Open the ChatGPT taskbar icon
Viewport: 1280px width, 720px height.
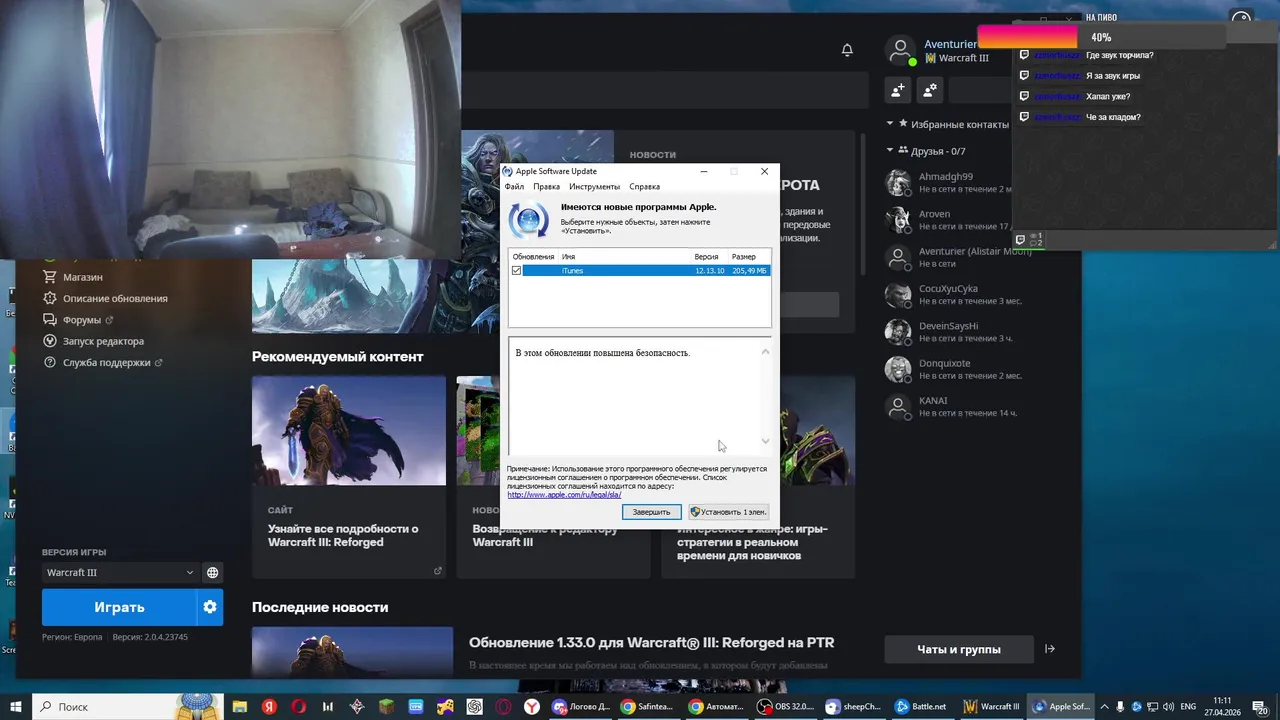(474, 706)
